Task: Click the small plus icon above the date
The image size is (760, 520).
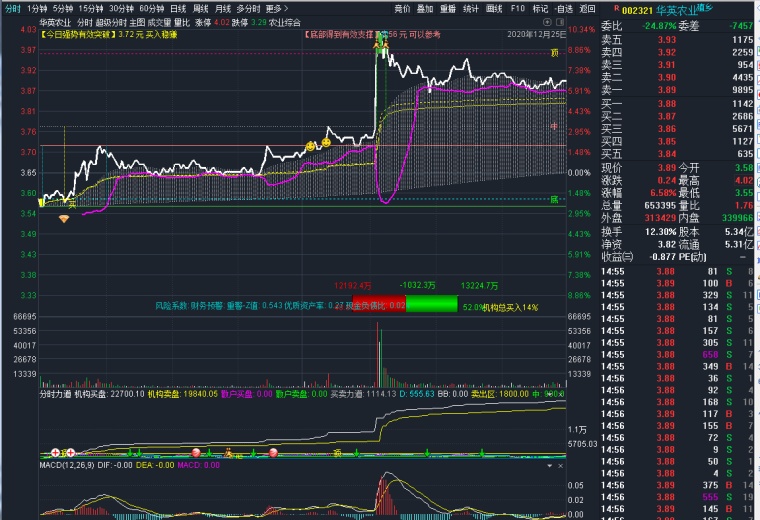Action: [547, 20]
